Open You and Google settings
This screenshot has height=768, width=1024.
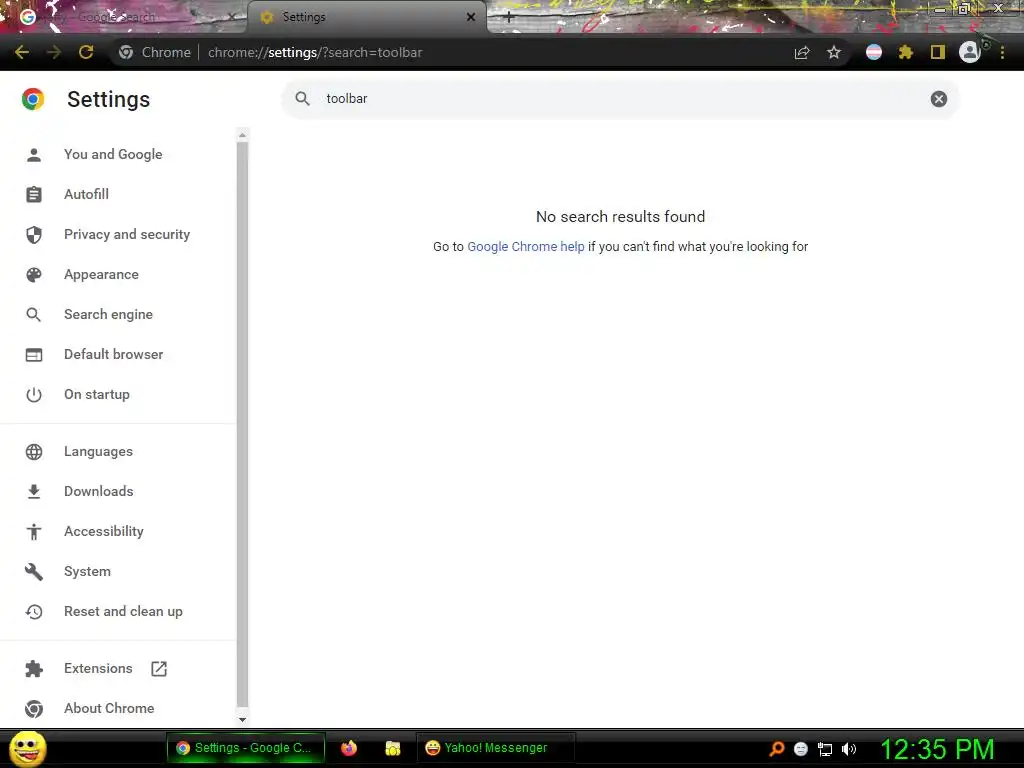tap(113, 154)
